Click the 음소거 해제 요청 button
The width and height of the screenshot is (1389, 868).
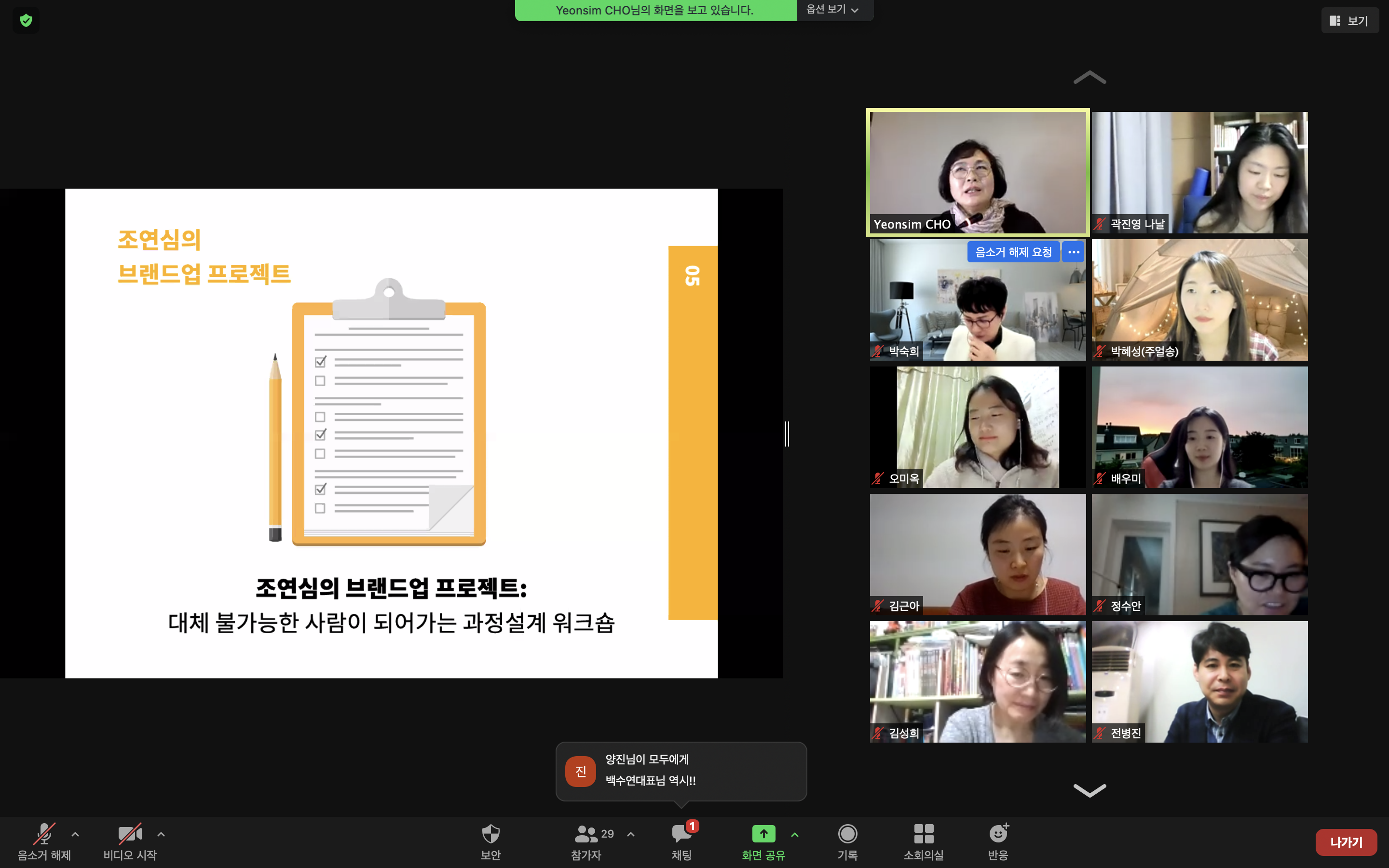click(1013, 252)
